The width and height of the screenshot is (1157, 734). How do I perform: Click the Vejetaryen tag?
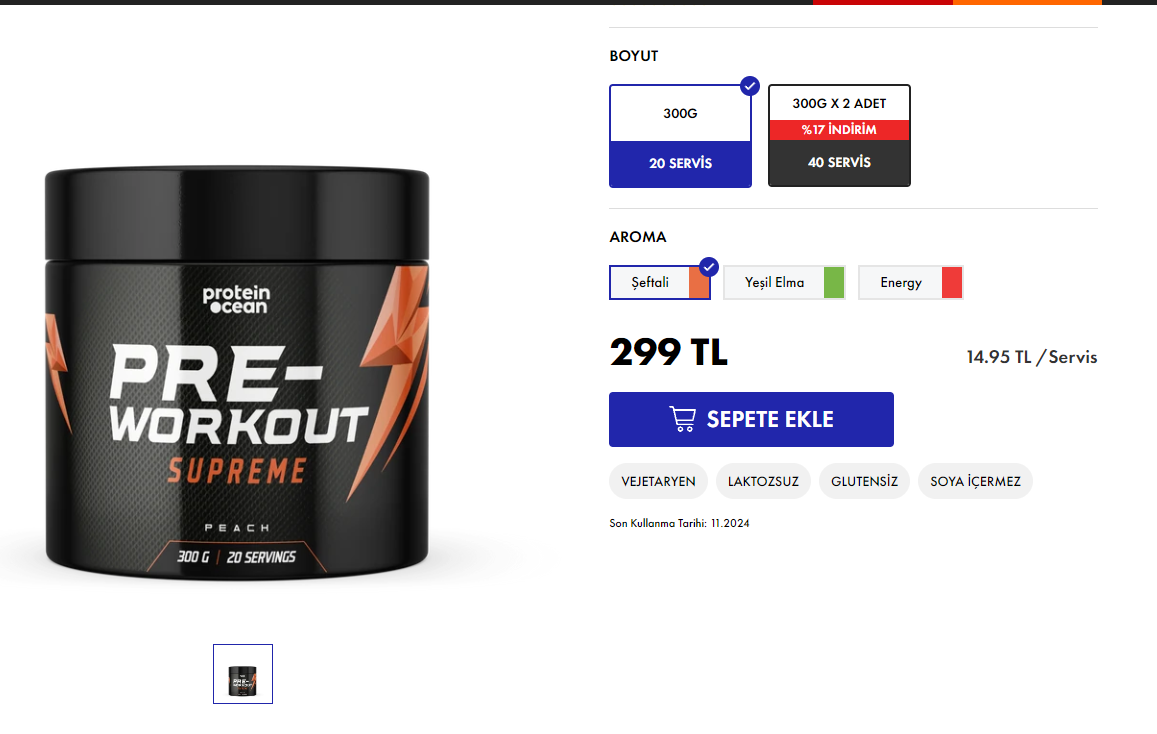658,481
